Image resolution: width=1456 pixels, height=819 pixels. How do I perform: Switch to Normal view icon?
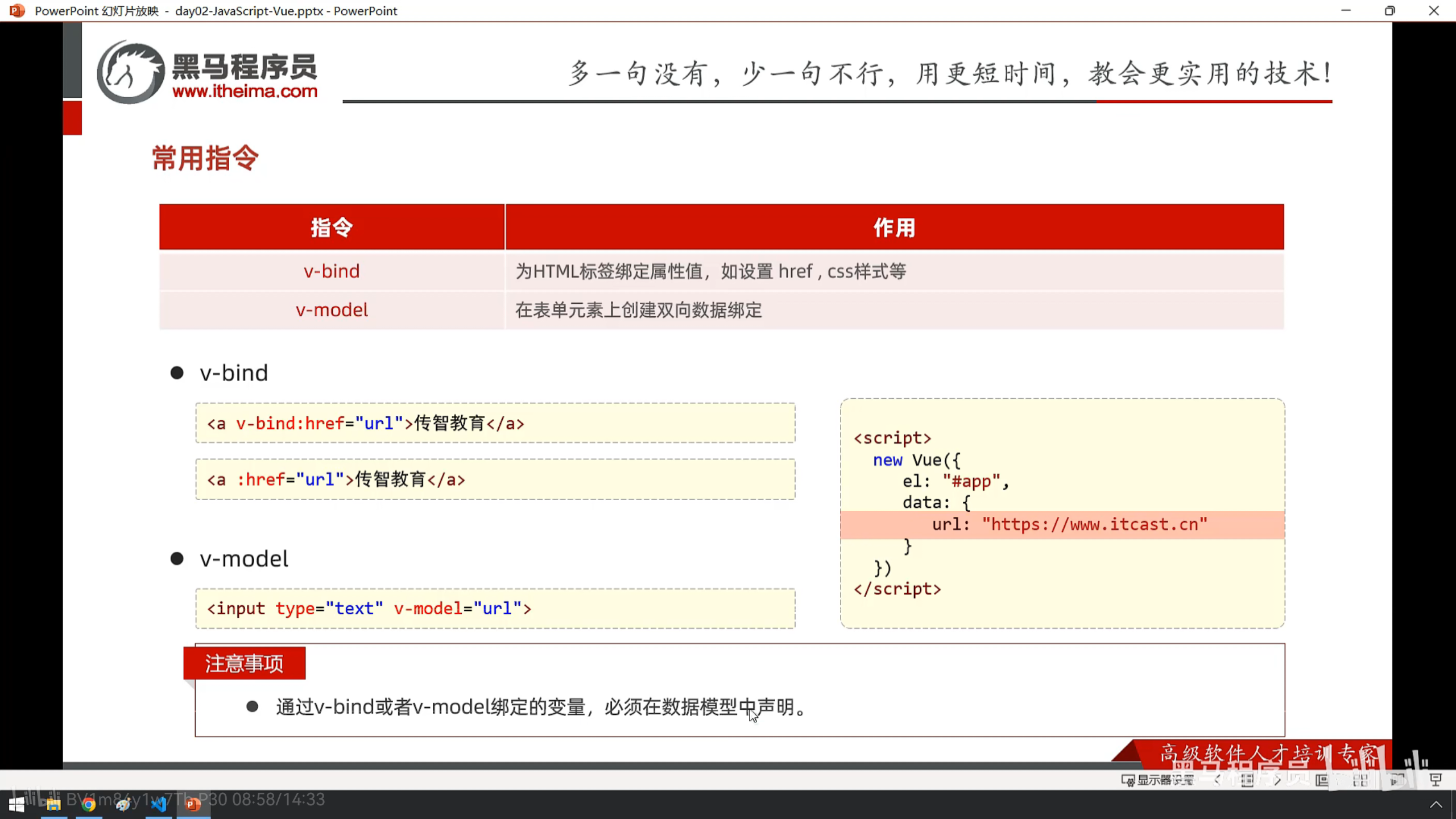click(1322, 780)
